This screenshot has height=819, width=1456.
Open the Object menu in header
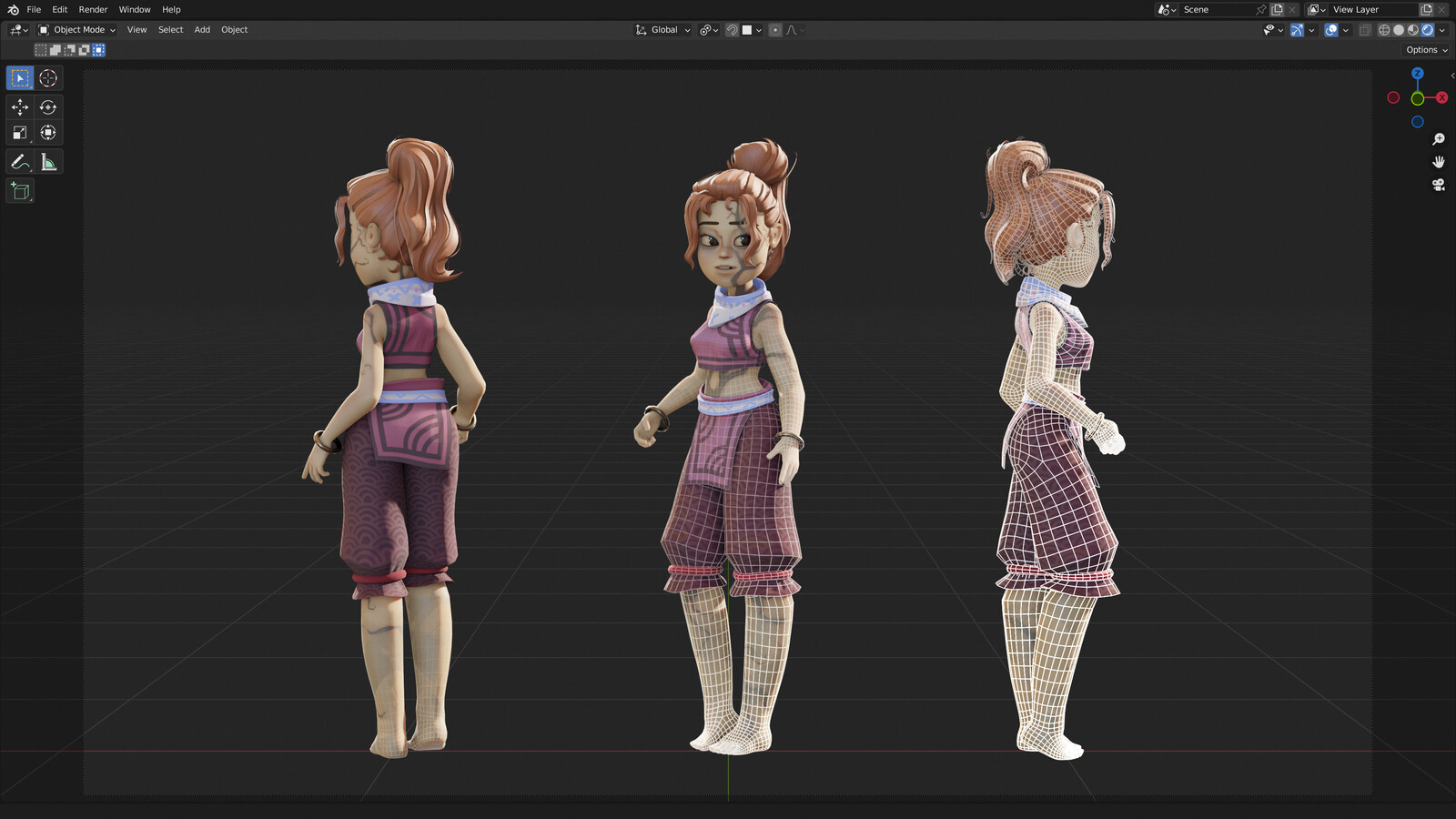pos(234,30)
